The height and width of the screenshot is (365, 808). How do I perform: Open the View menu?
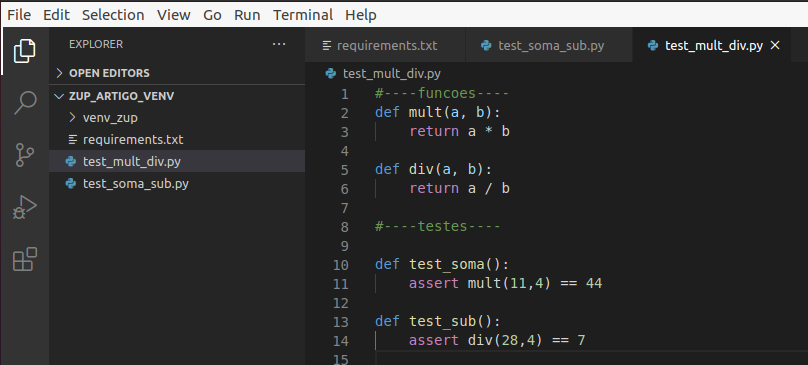point(174,15)
